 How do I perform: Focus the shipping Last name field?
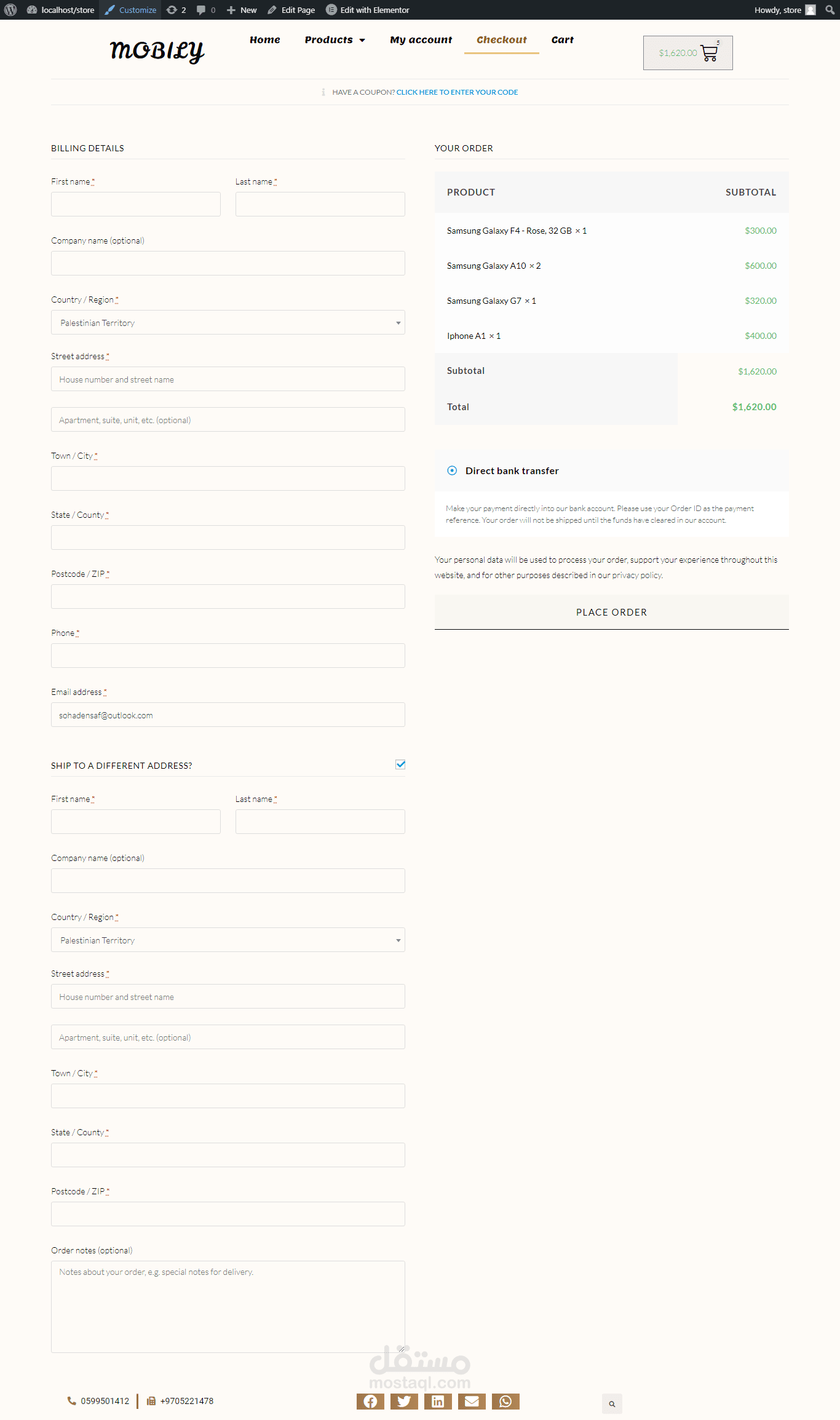coord(320,822)
